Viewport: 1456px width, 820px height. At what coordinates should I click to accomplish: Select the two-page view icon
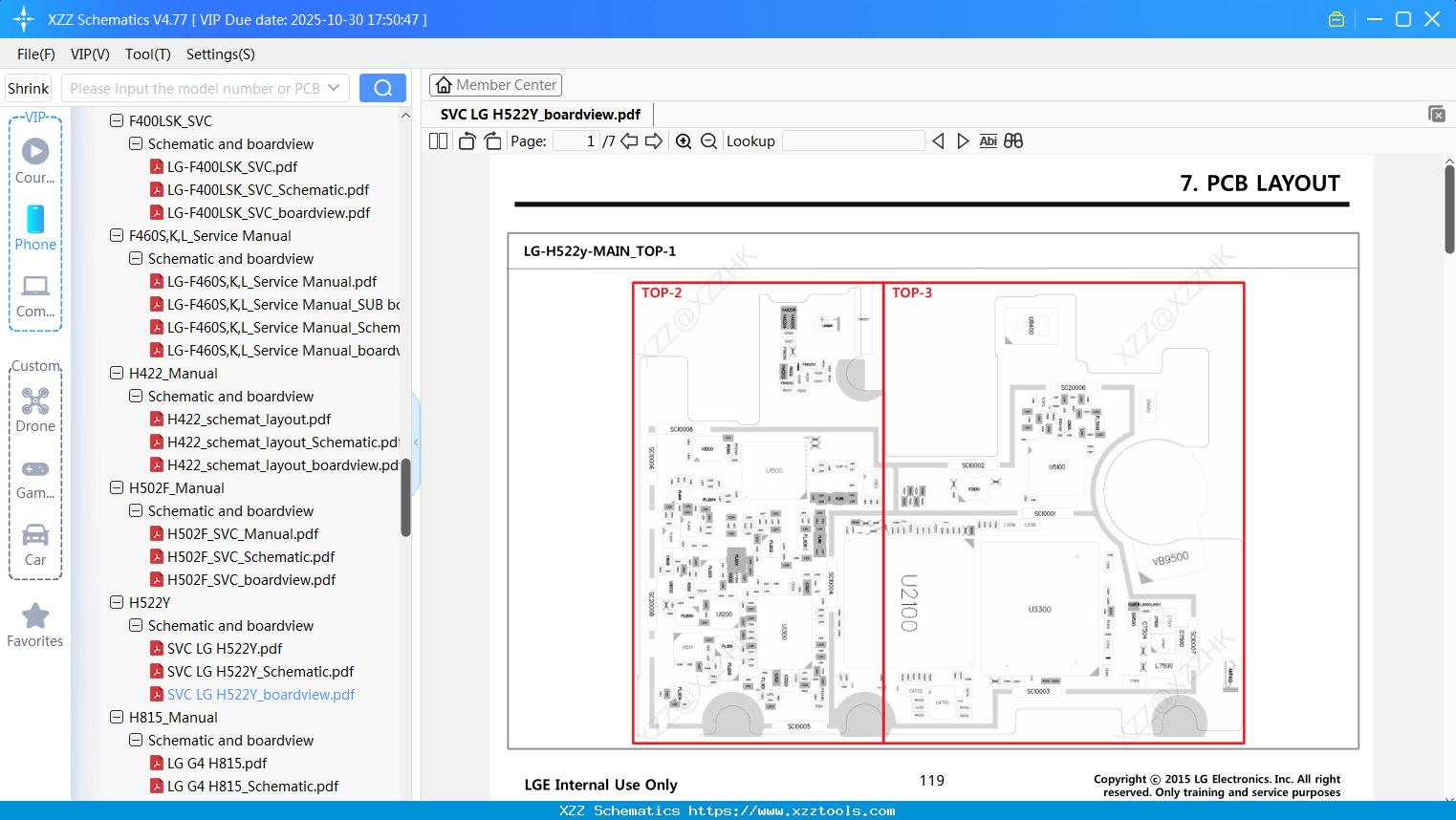point(437,140)
